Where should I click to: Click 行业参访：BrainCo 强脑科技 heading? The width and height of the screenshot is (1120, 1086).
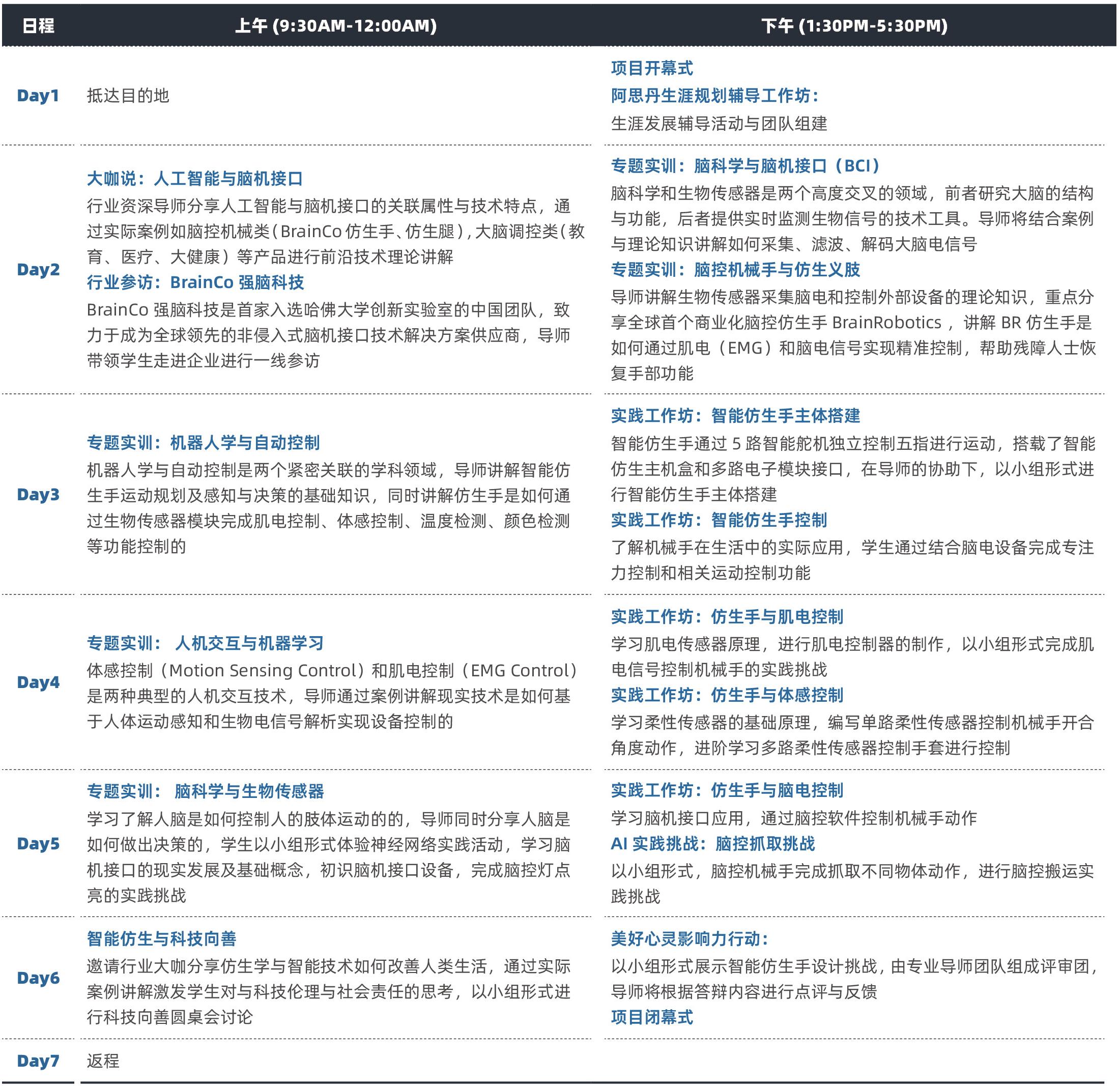195,282
